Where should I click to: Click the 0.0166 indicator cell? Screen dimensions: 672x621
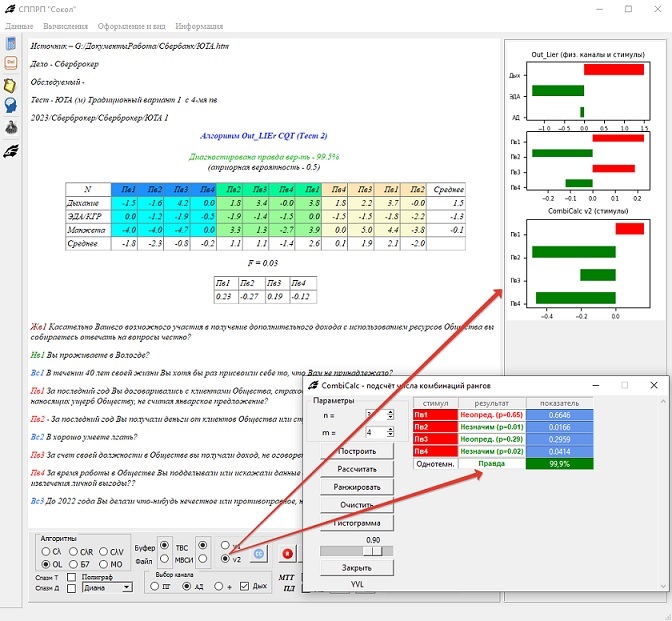click(x=559, y=427)
